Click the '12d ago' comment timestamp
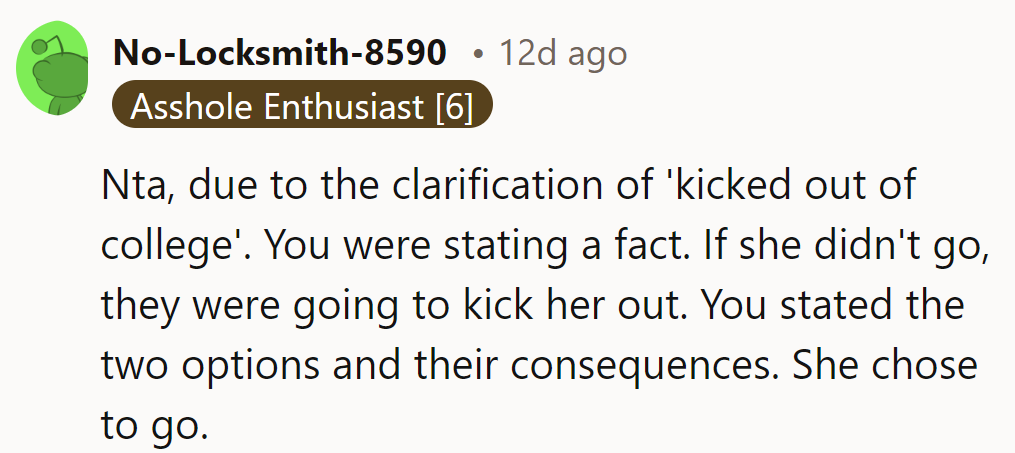 click(x=563, y=53)
